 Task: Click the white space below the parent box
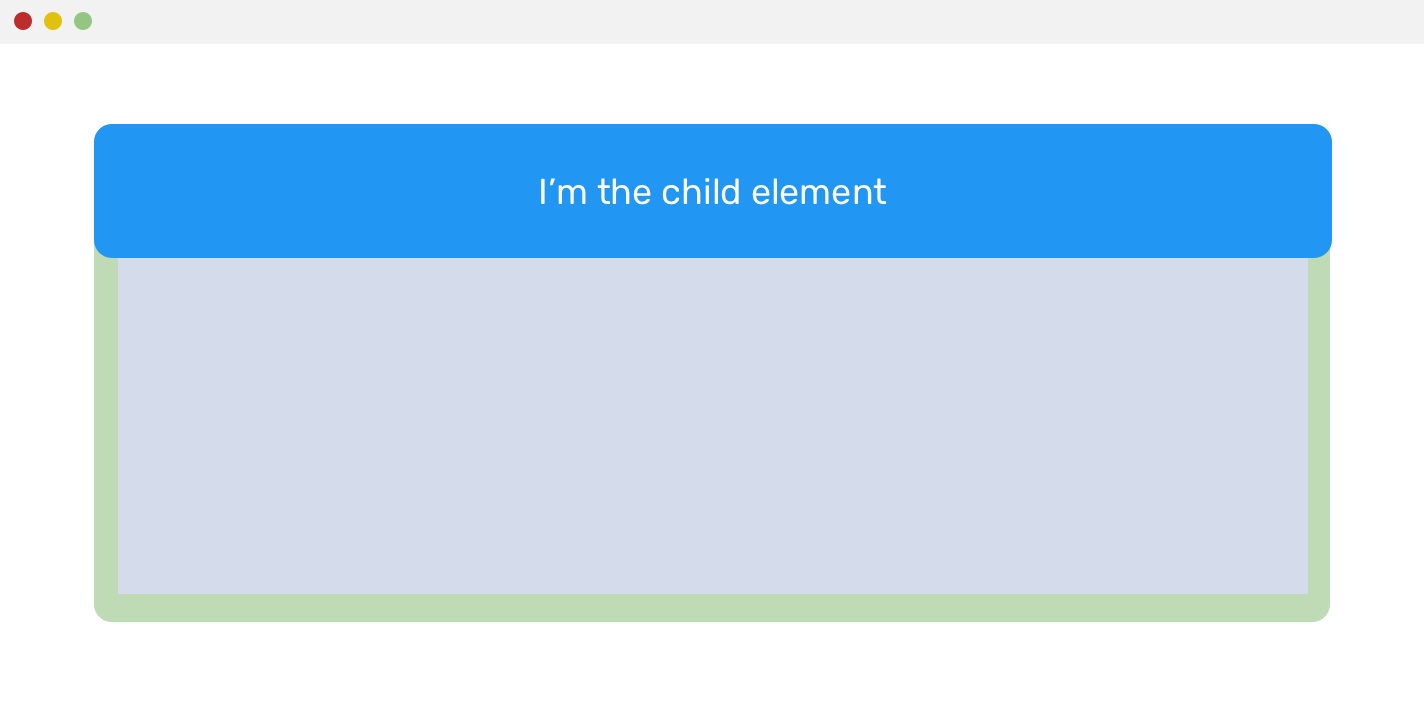[x=712, y=670]
